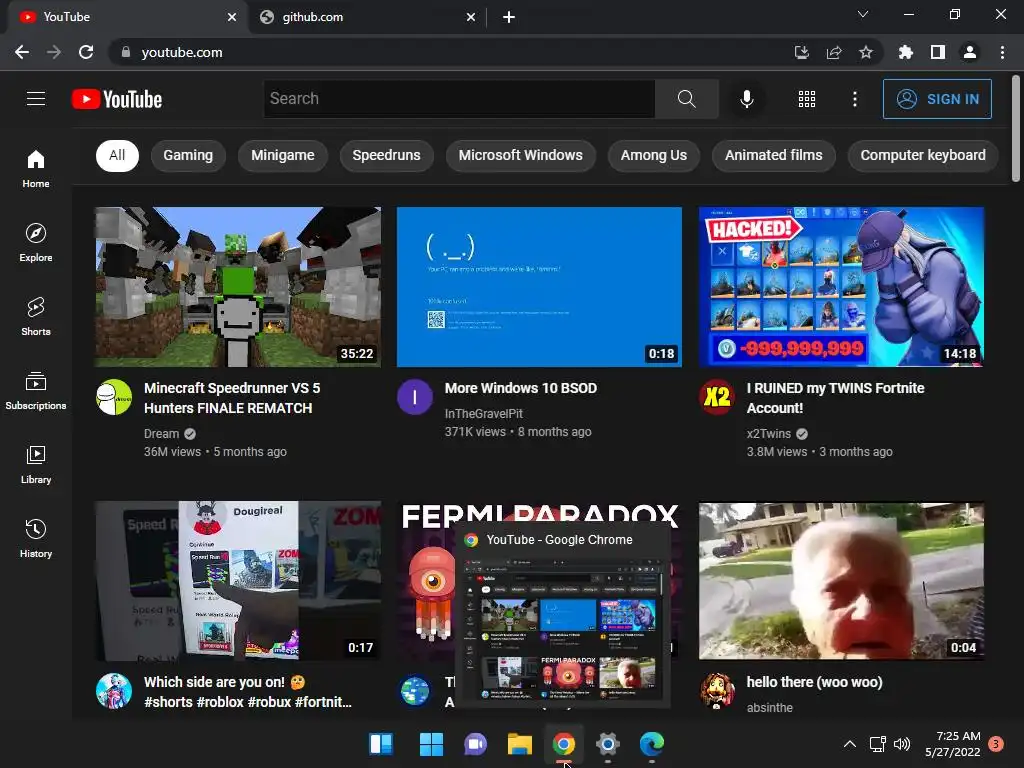Open x2Twins channel name link
This screenshot has height=768, width=1024.
(x=769, y=434)
